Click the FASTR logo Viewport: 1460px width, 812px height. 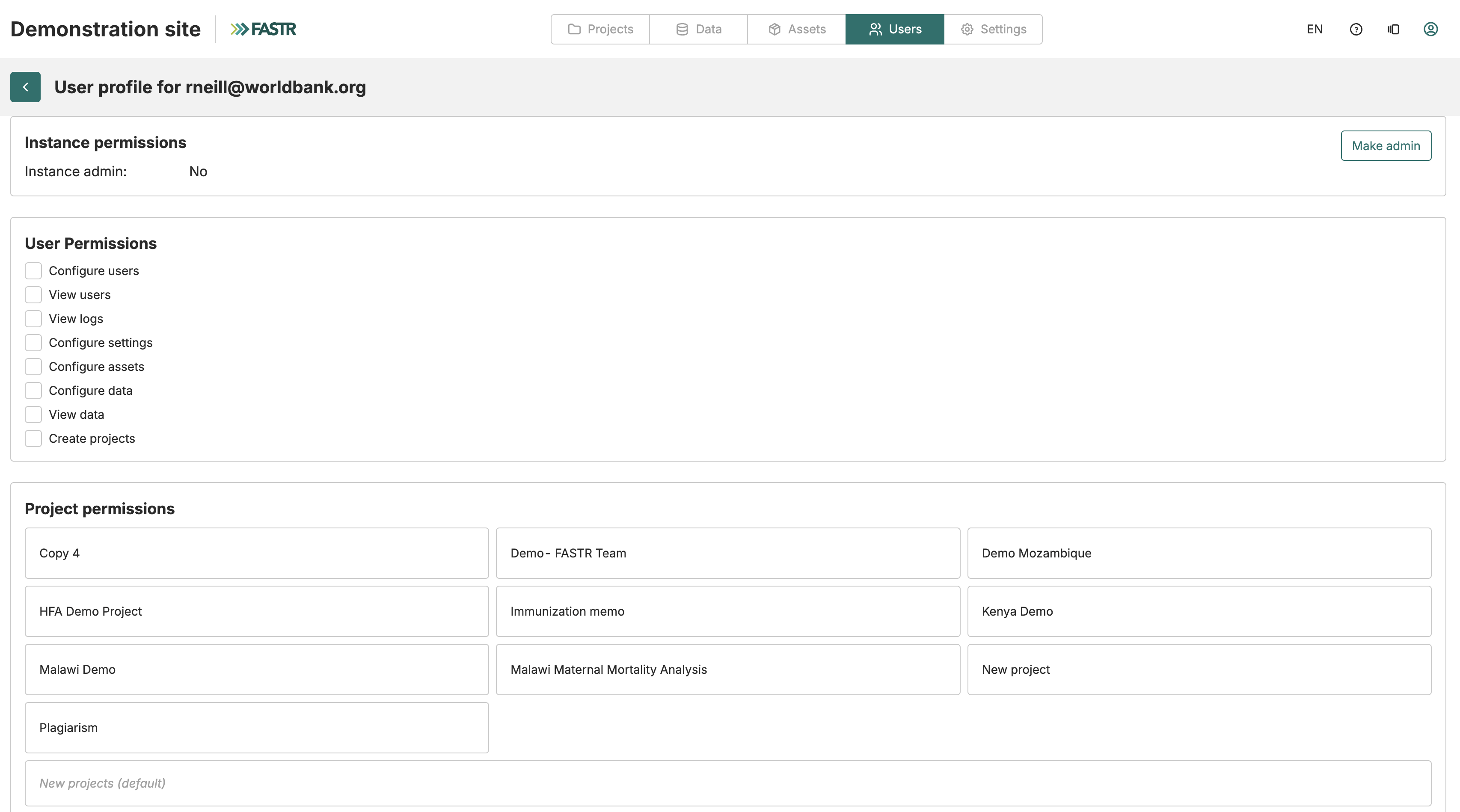tap(263, 29)
